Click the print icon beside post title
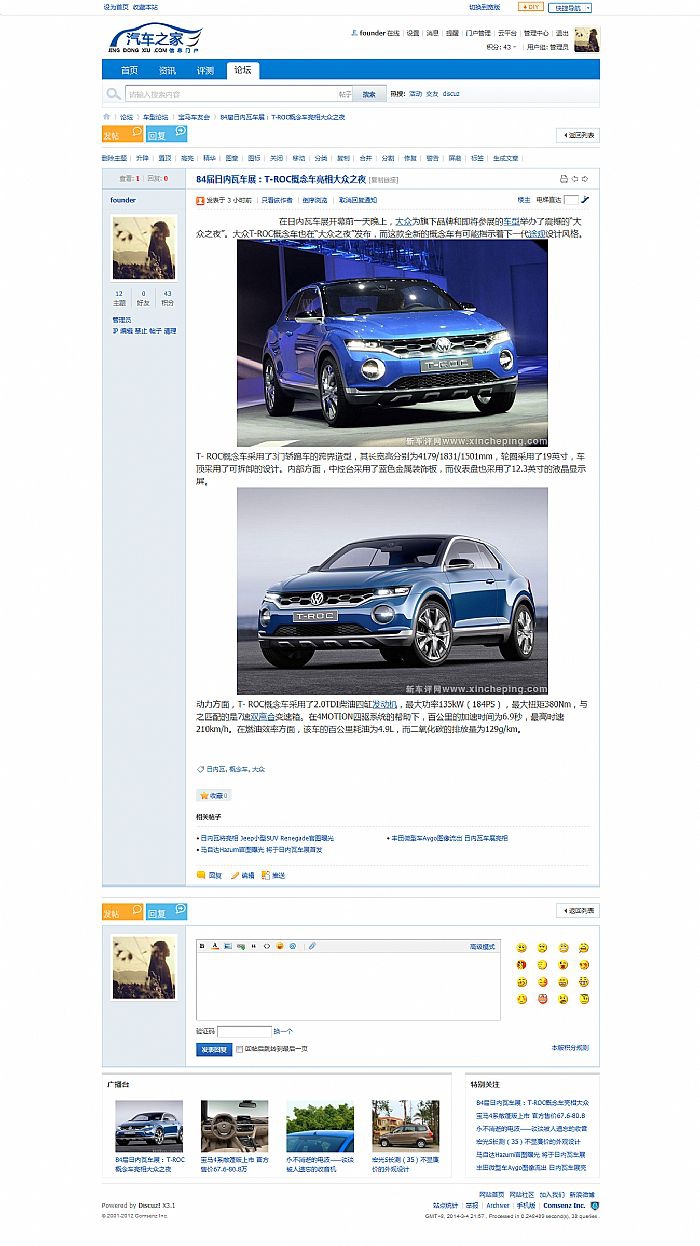The width and height of the screenshot is (700, 1246). pyautogui.click(x=563, y=179)
